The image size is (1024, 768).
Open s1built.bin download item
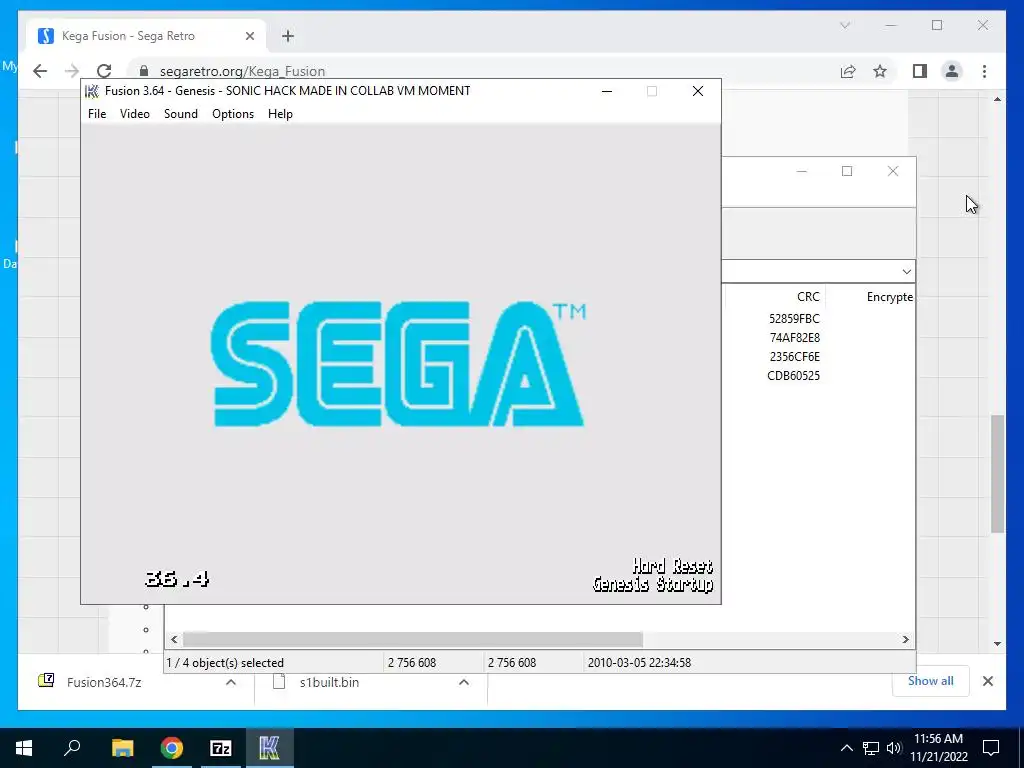coord(329,682)
